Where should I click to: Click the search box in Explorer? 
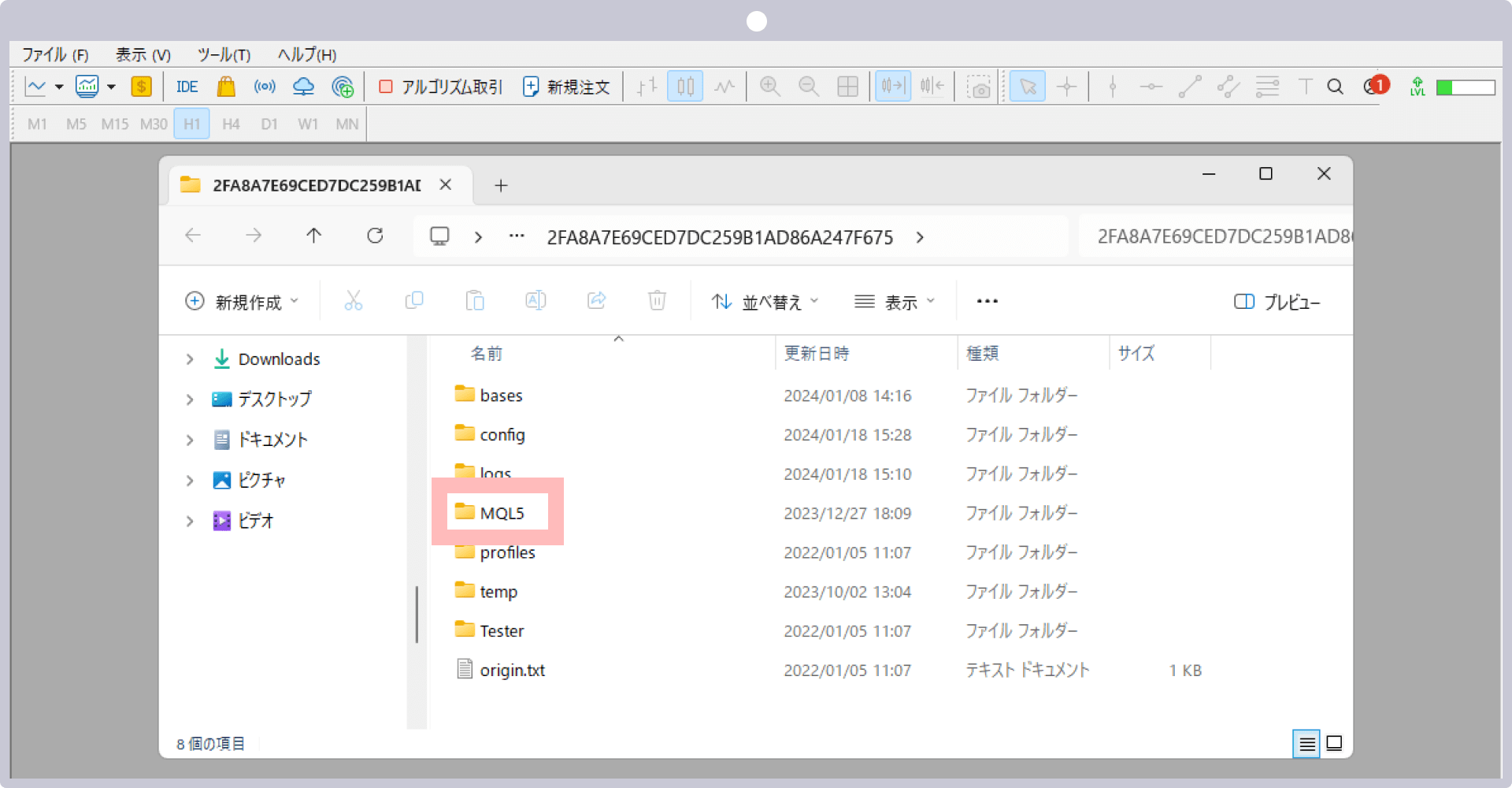1215,236
